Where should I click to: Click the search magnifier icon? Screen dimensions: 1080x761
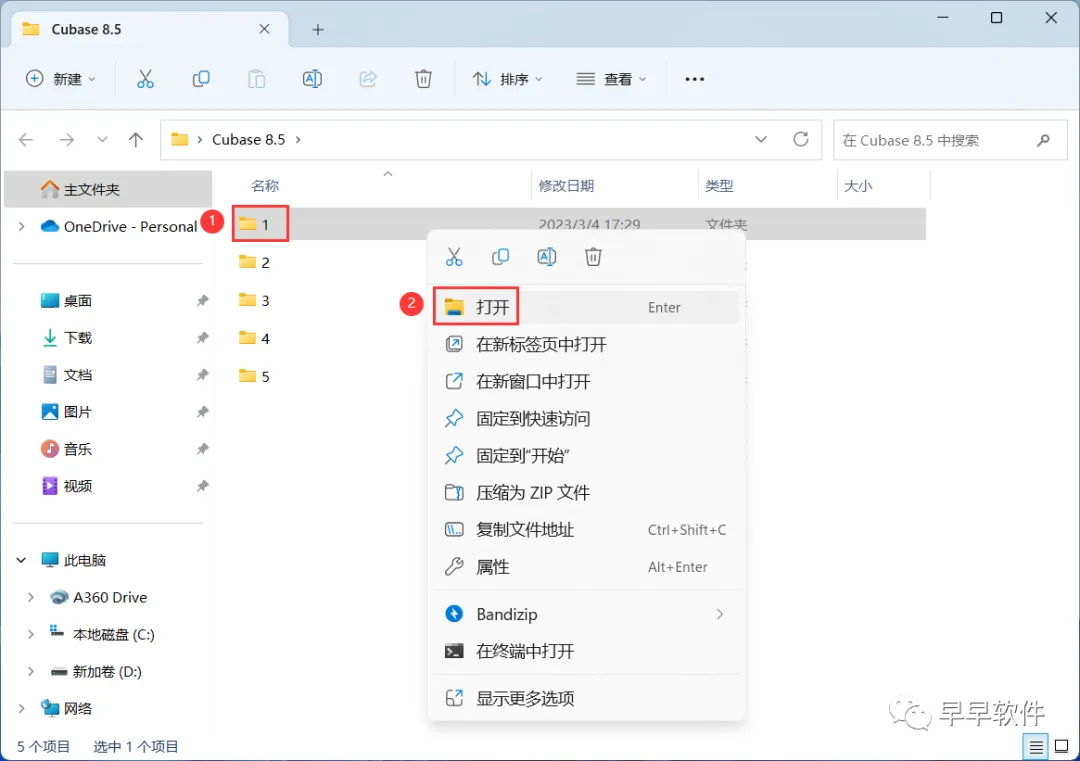coord(1043,140)
